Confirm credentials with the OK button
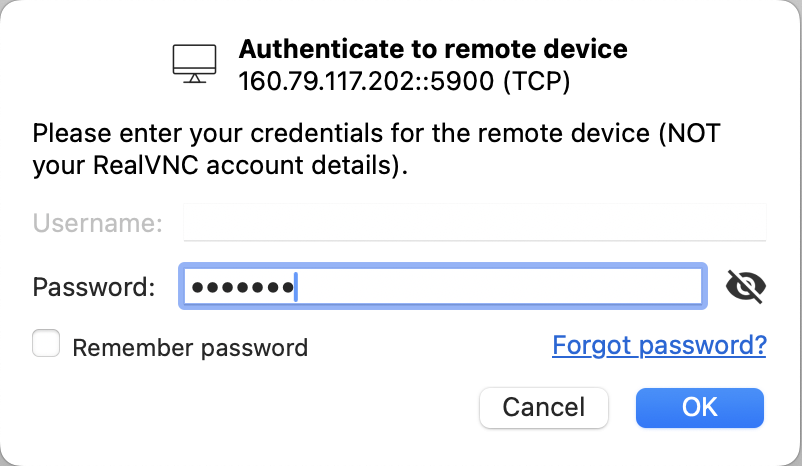Image resolution: width=802 pixels, height=466 pixels. coord(699,407)
